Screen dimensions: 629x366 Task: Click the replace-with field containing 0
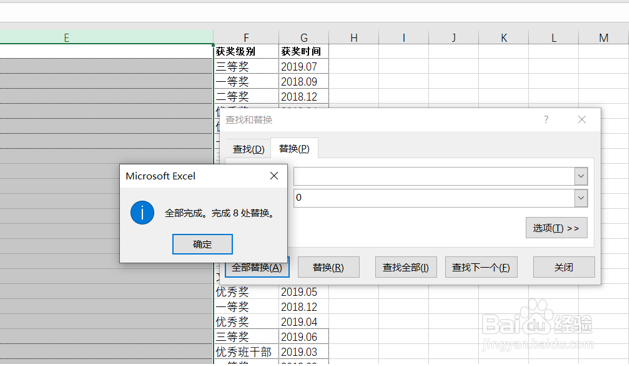coord(434,198)
